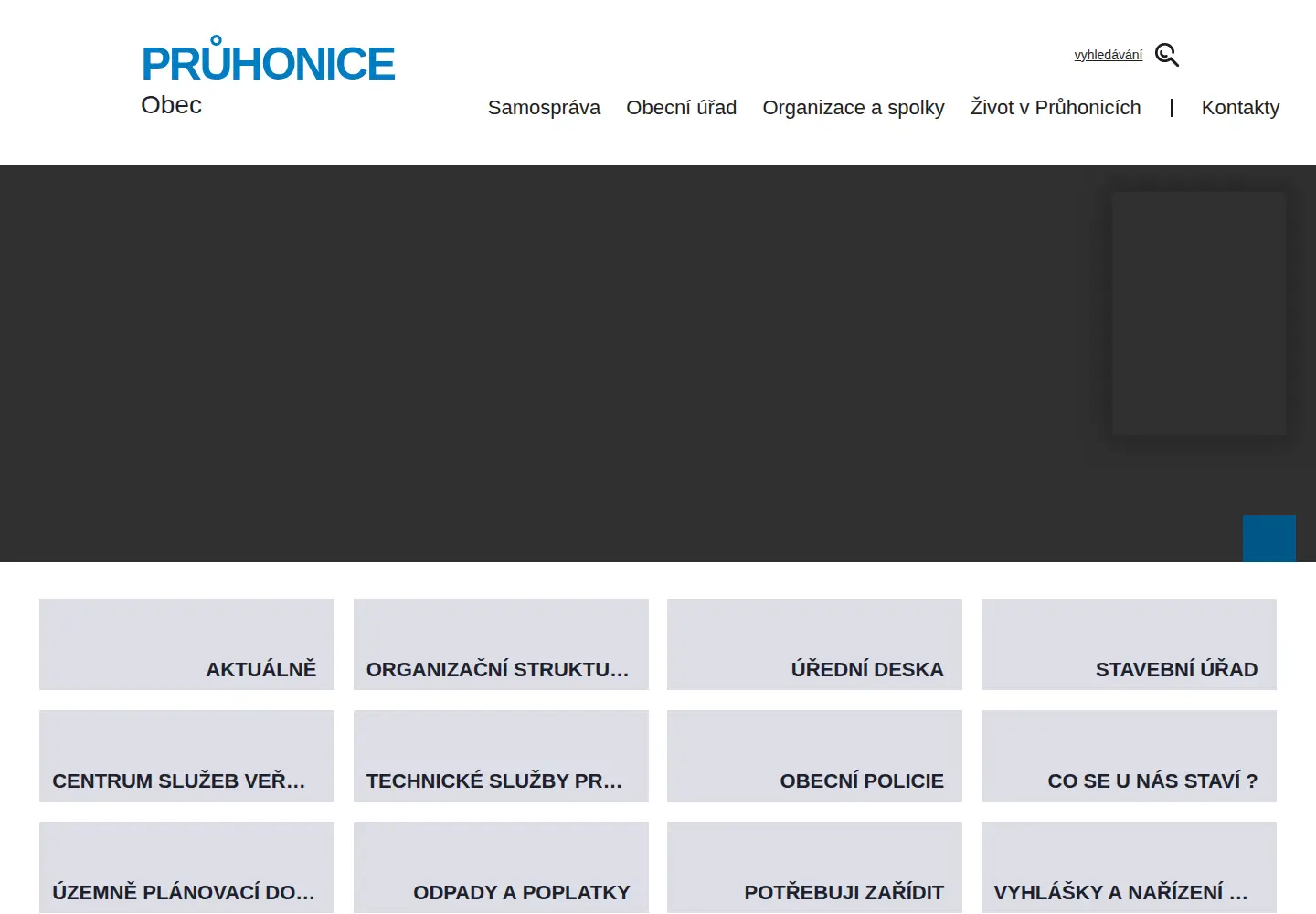The height and width of the screenshot is (914, 1316).
Task: Open the STAVEBNÍ ÚŘAD tile
Action: tap(1129, 644)
